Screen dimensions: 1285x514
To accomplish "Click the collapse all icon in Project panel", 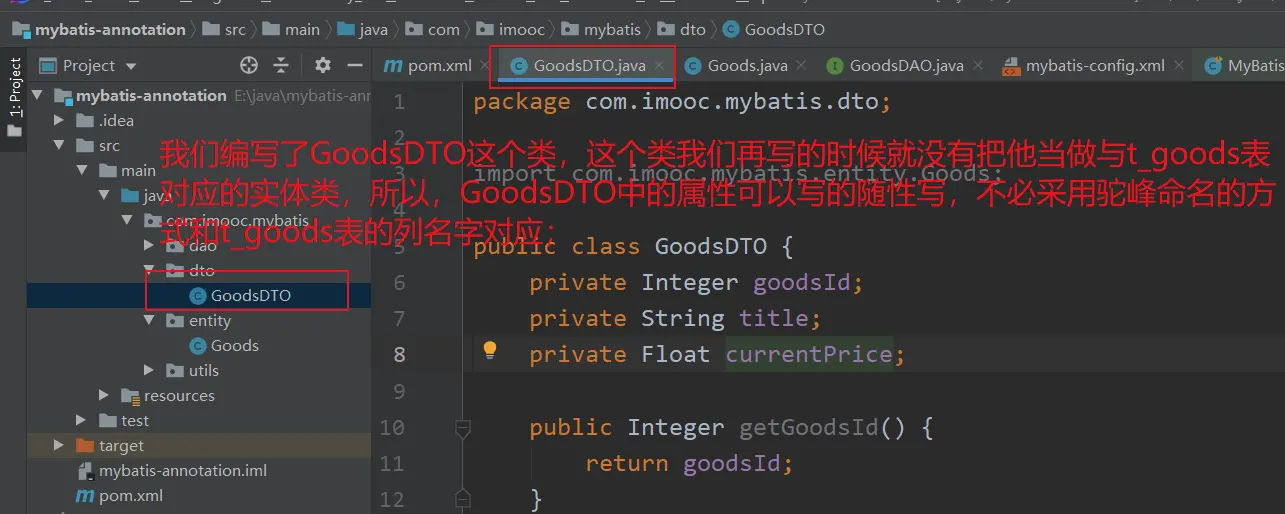I will pyautogui.click(x=281, y=65).
